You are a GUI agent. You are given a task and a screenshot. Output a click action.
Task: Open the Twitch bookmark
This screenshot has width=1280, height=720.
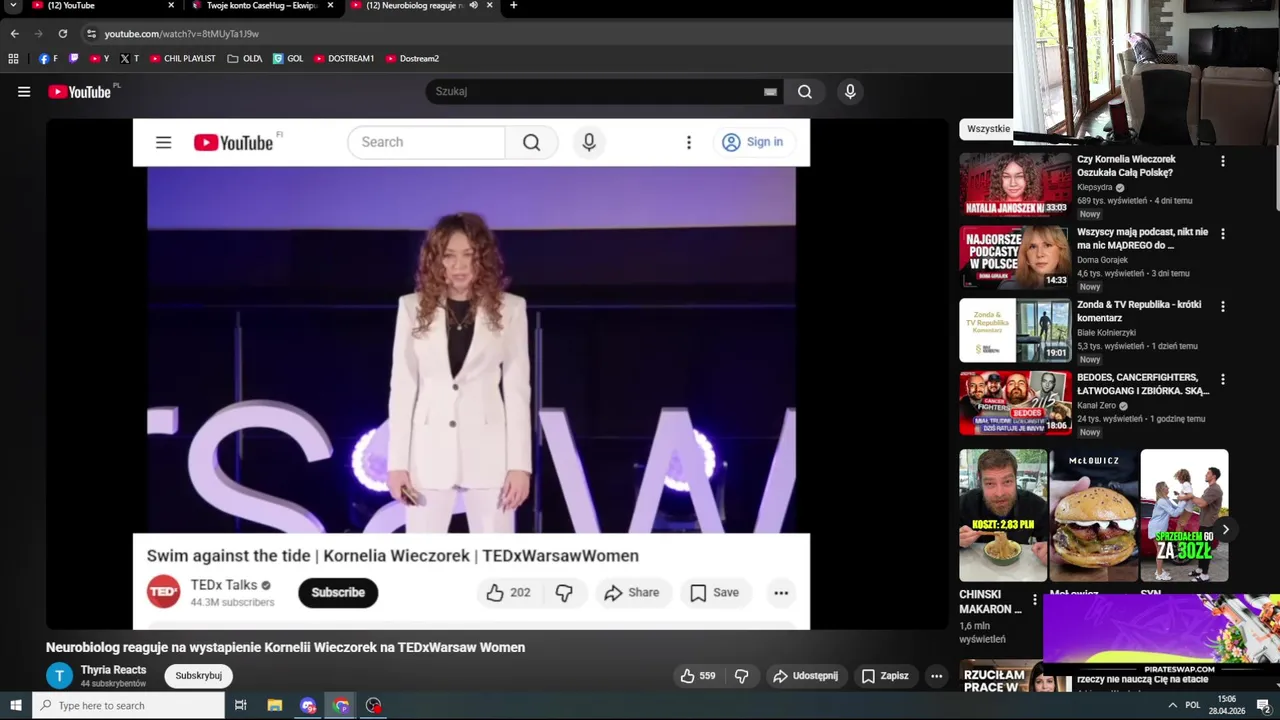(74, 59)
